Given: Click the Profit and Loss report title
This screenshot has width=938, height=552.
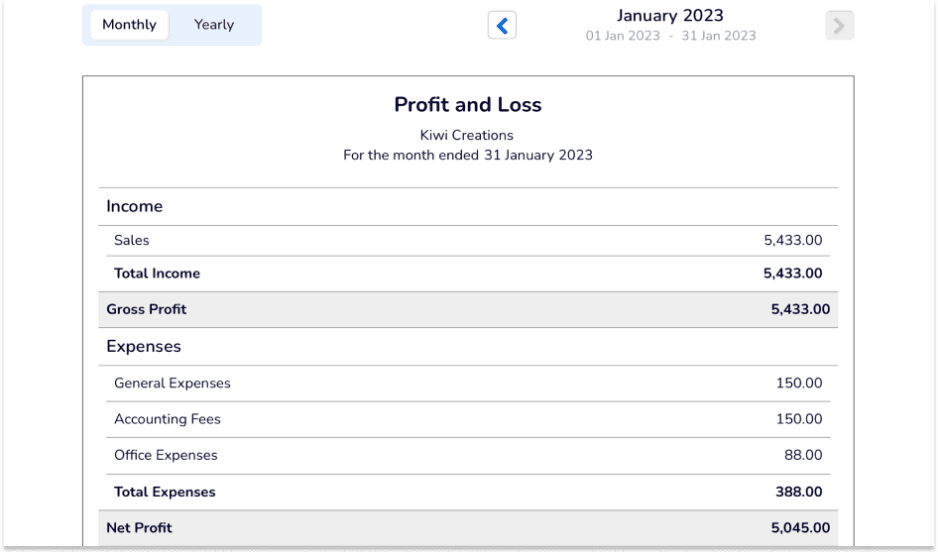Looking at the screenshot, I should pyautogui.click(x=468, y=105).
